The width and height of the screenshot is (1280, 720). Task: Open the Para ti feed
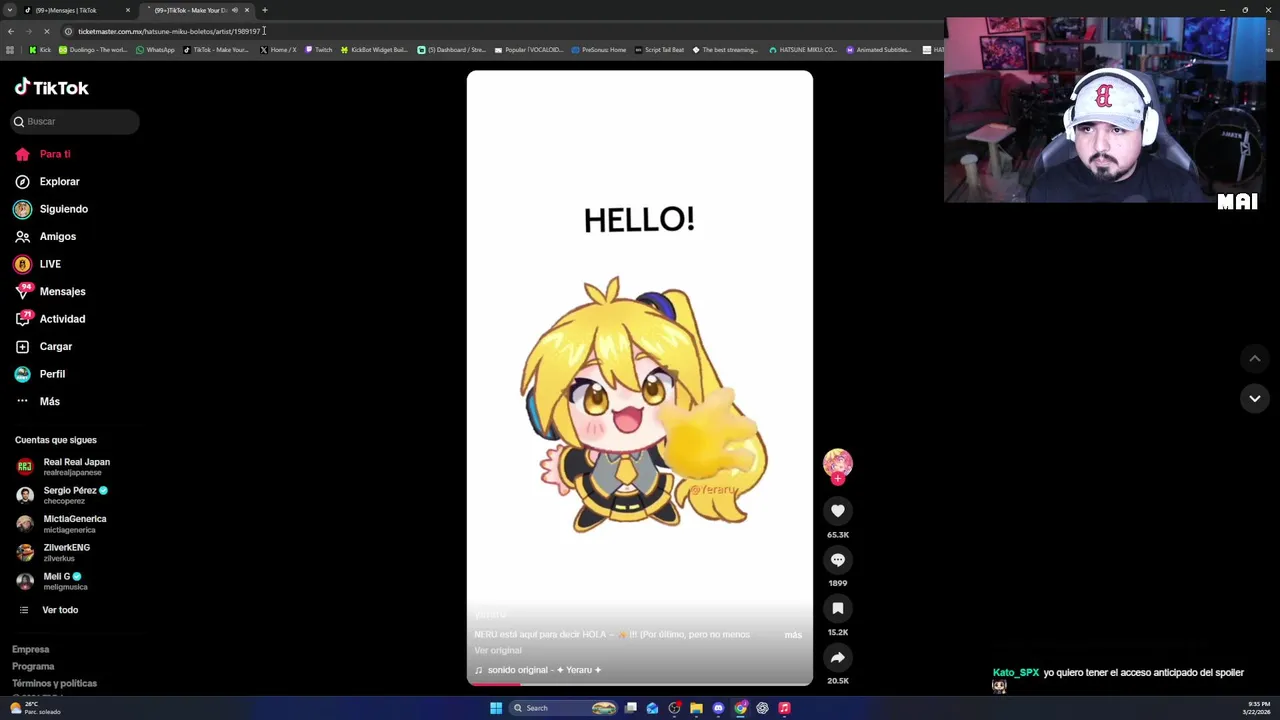pyautogui.click(x=43, y=154)
